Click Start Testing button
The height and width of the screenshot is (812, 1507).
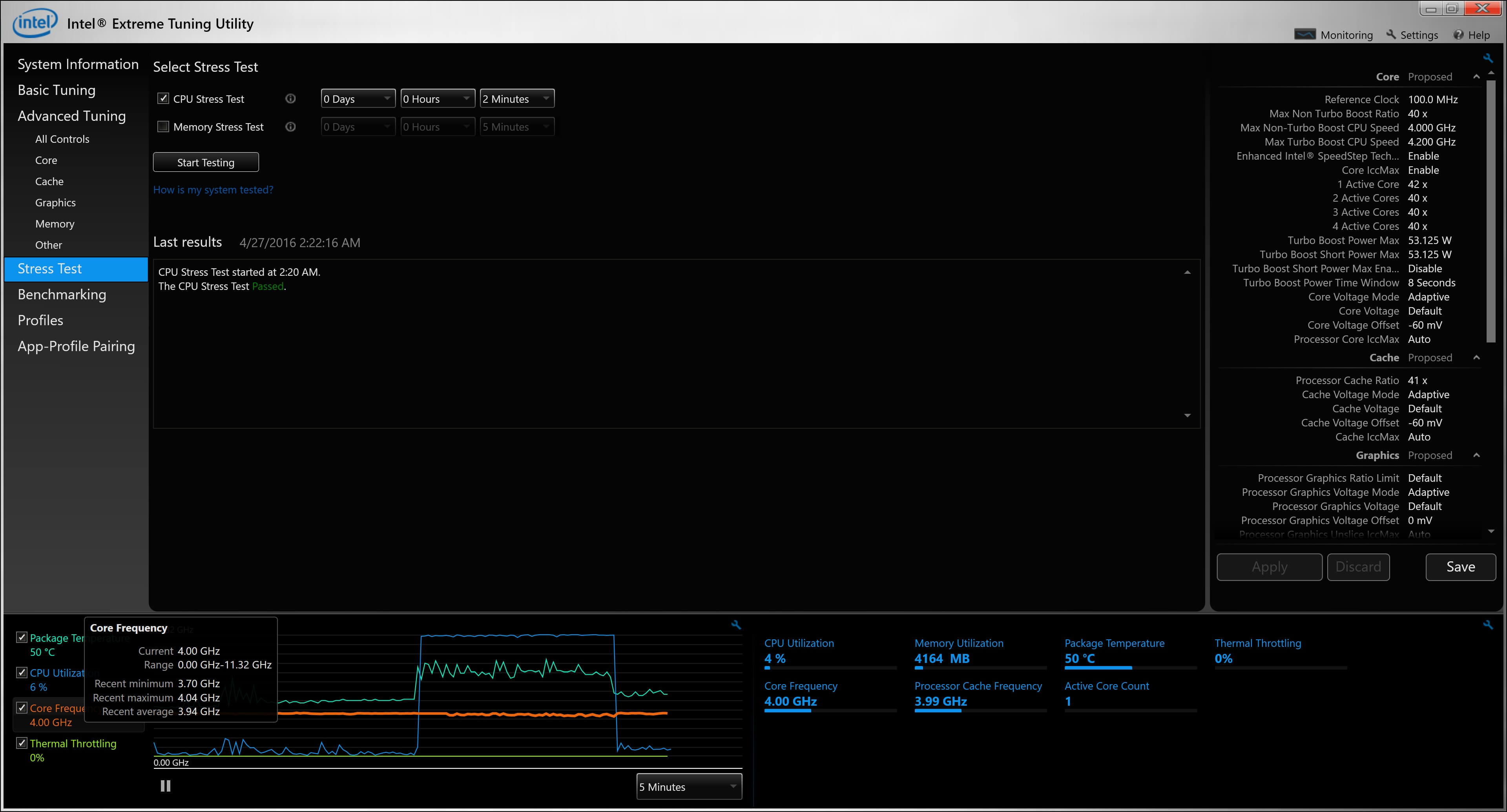(206, 162)
